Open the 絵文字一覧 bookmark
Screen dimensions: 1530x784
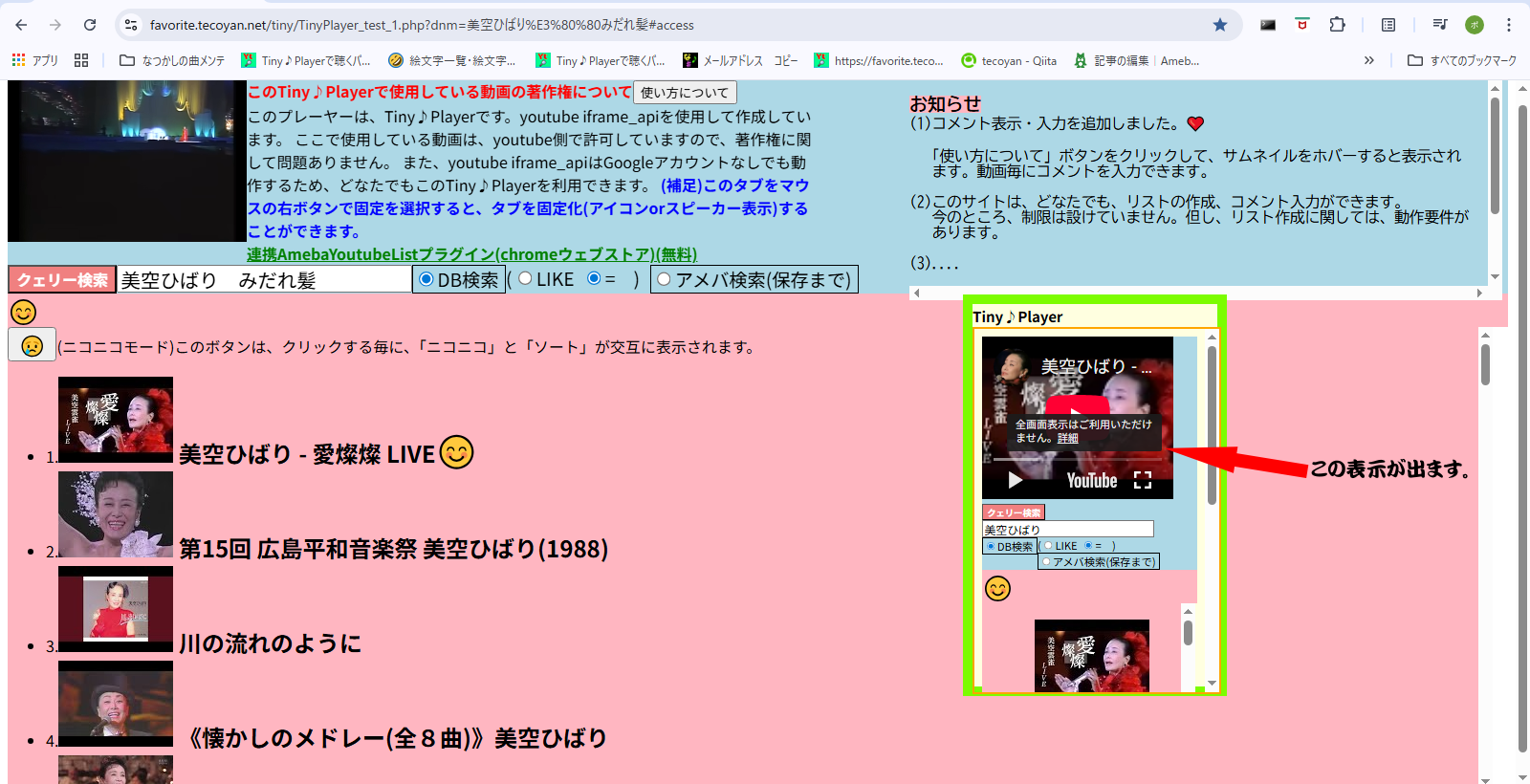[x=452, y=60]
